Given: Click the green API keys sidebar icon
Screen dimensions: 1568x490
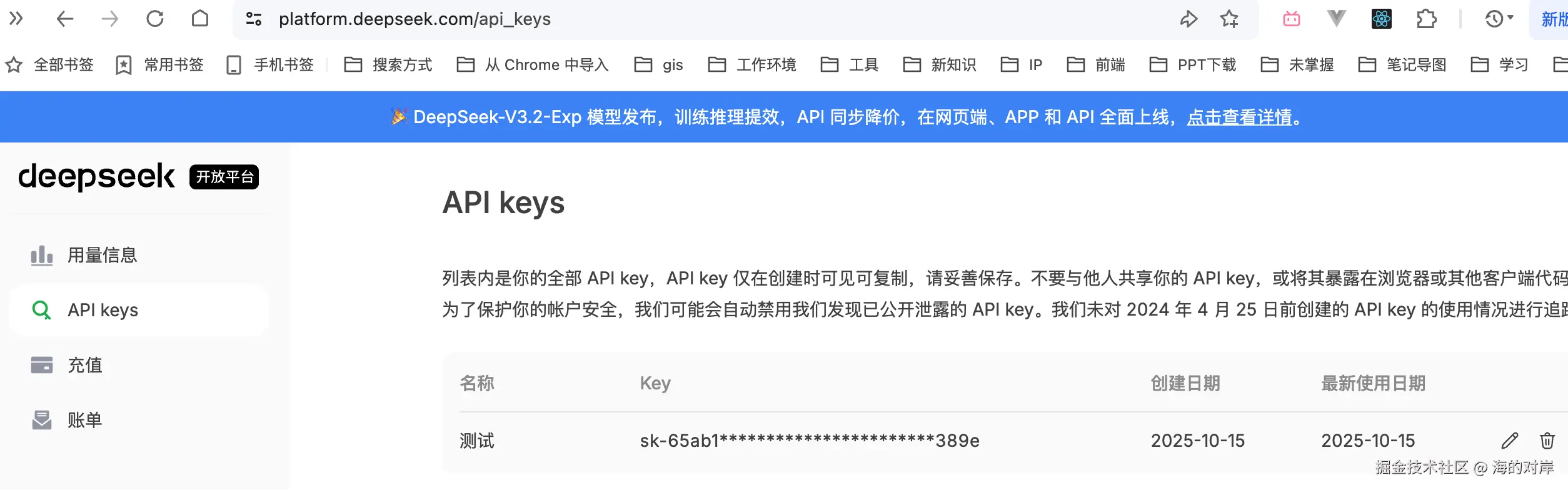Looking at the screenshot, I should [41, 310].
